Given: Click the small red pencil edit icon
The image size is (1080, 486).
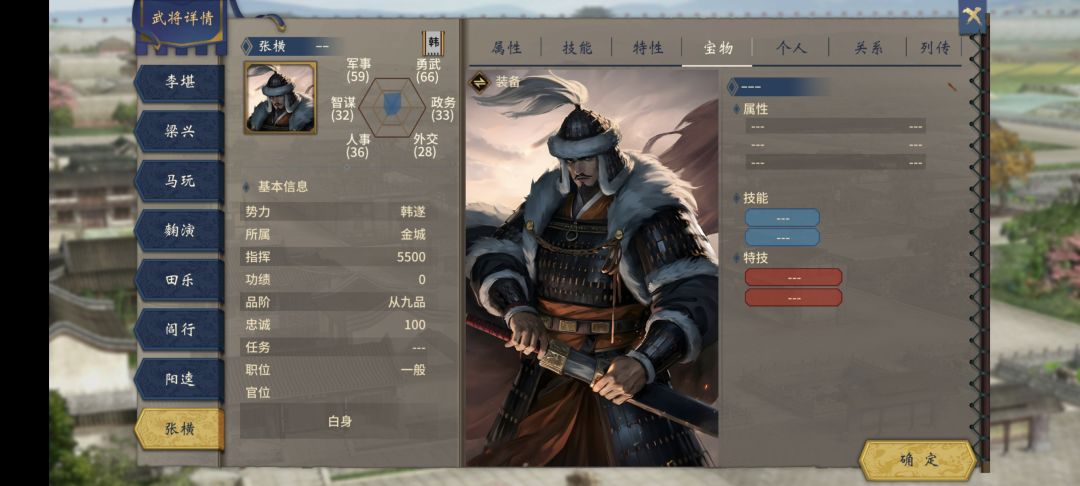Looking at the screenshot, I should (x=951, y=87).
